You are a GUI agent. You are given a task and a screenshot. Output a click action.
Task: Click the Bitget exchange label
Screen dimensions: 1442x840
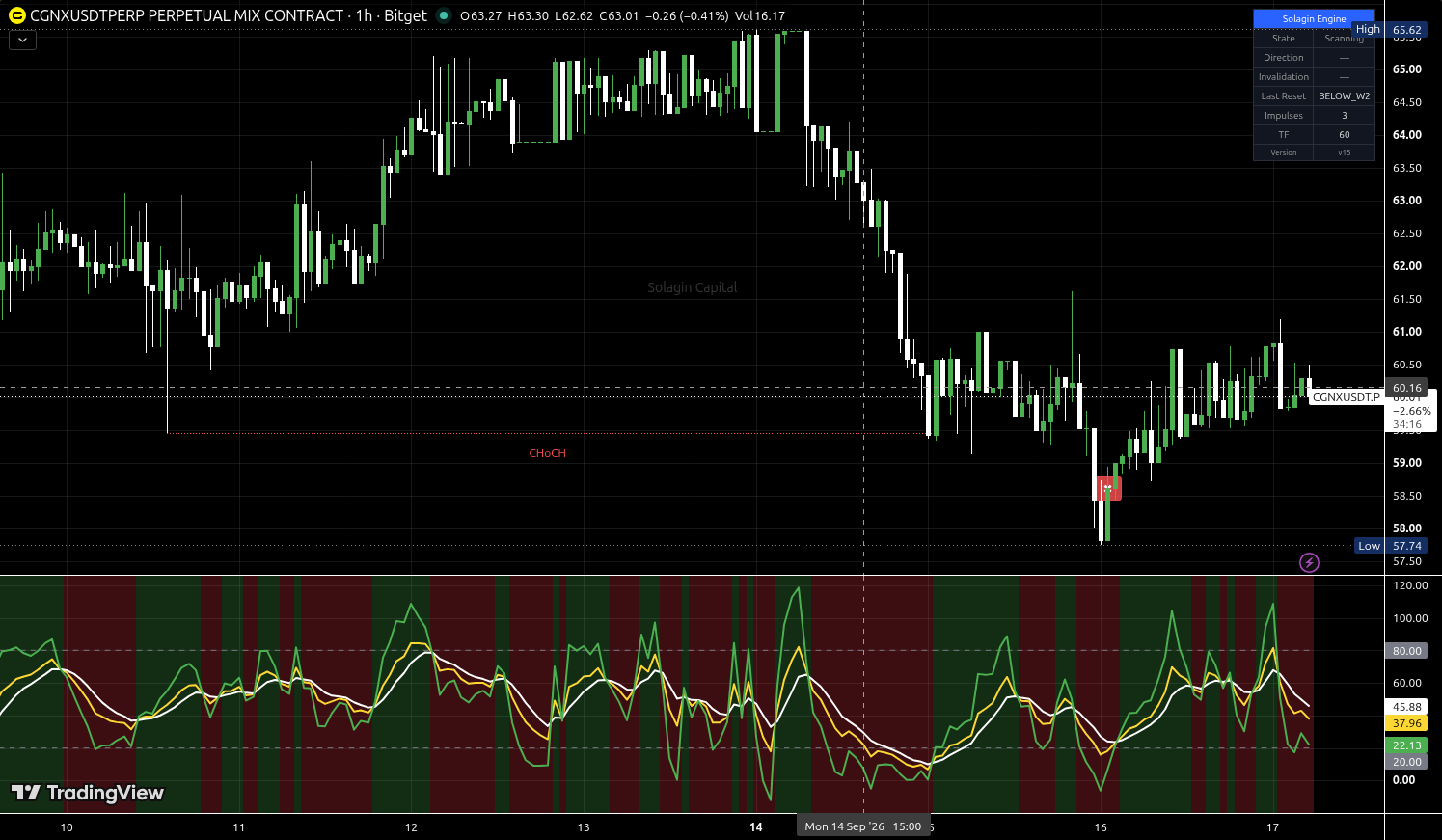405,15
